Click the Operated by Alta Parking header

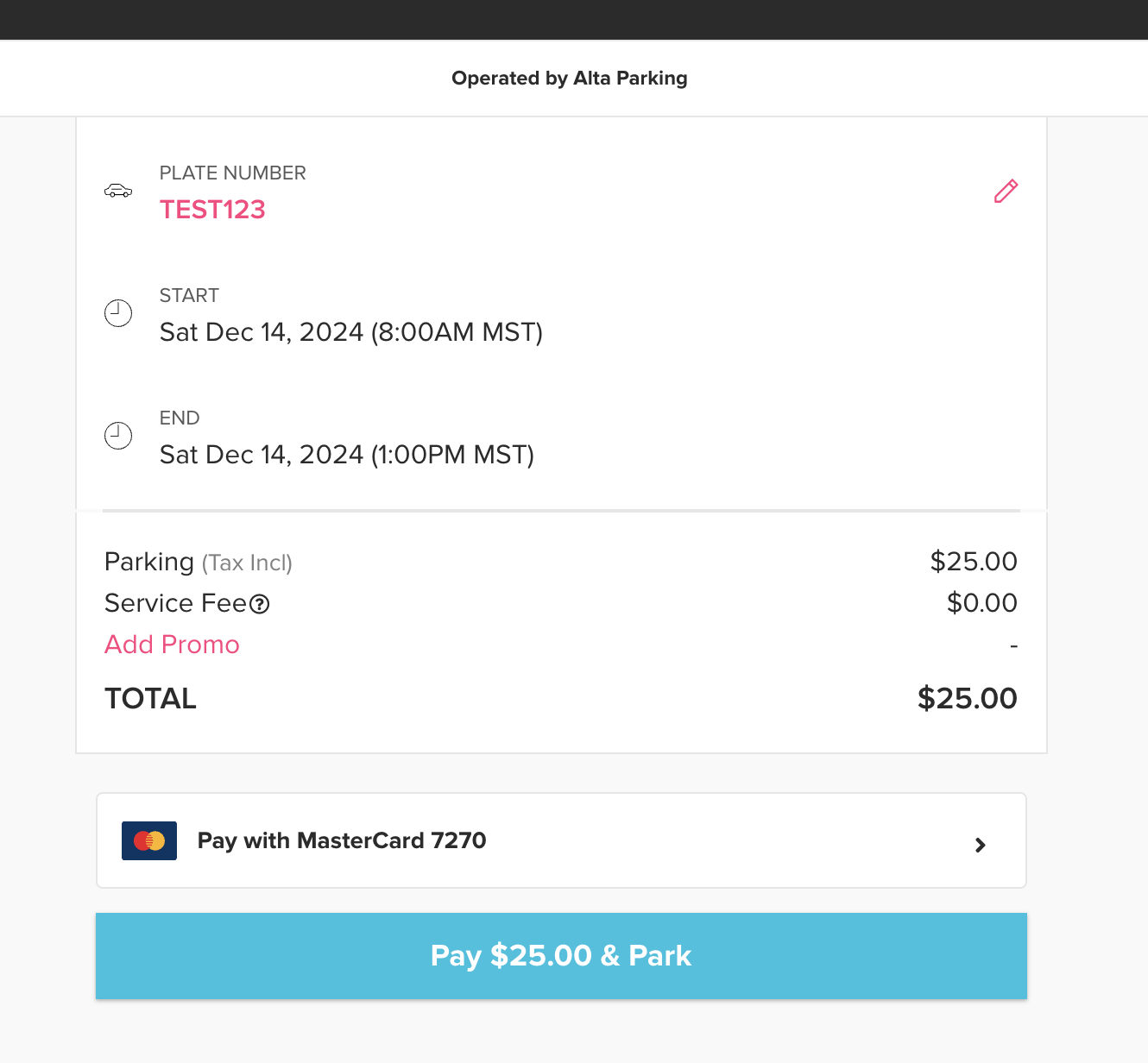pyautogui.click(x=570, y=79)
